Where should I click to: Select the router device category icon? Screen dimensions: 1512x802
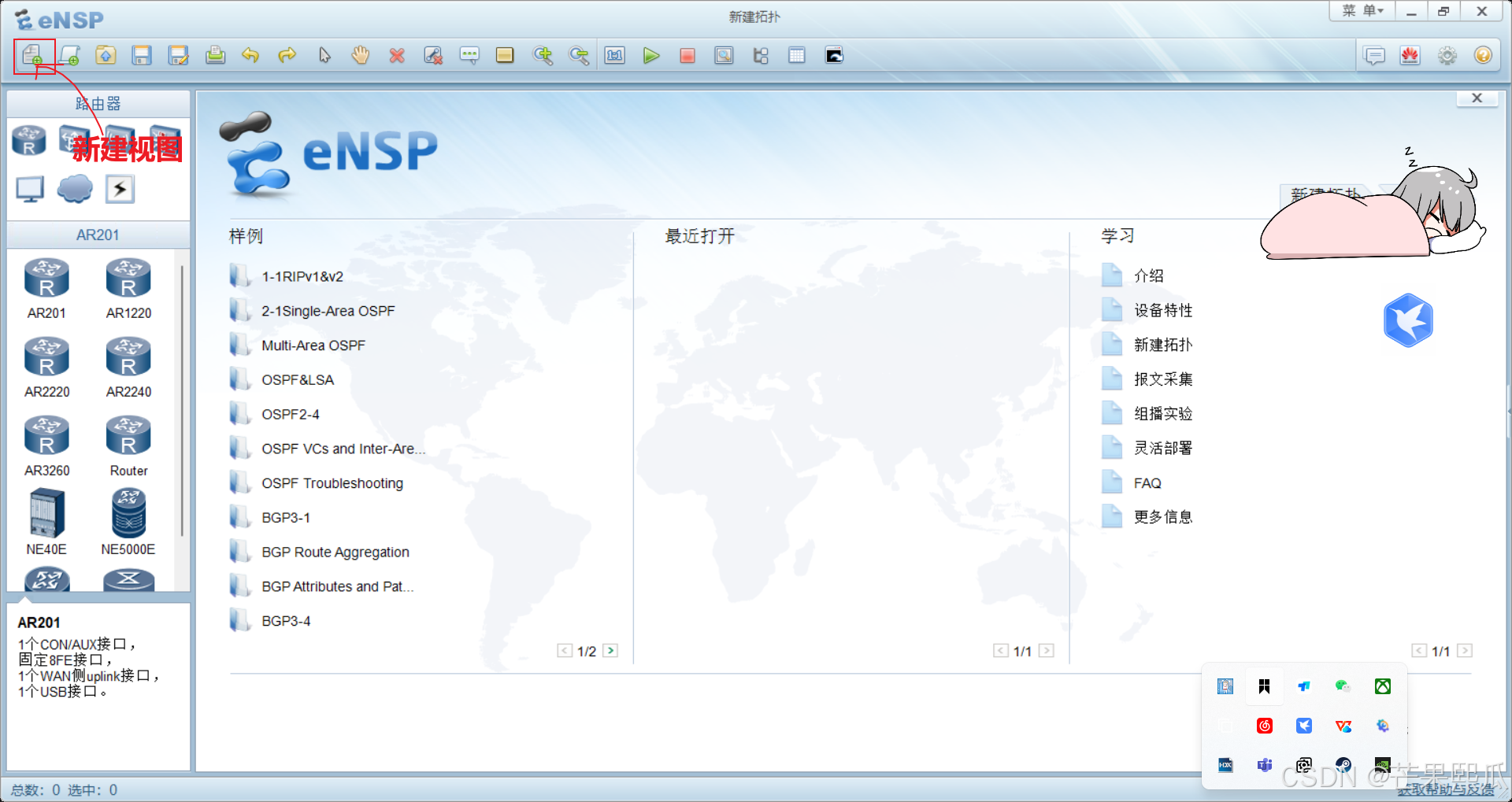(29, 142)
